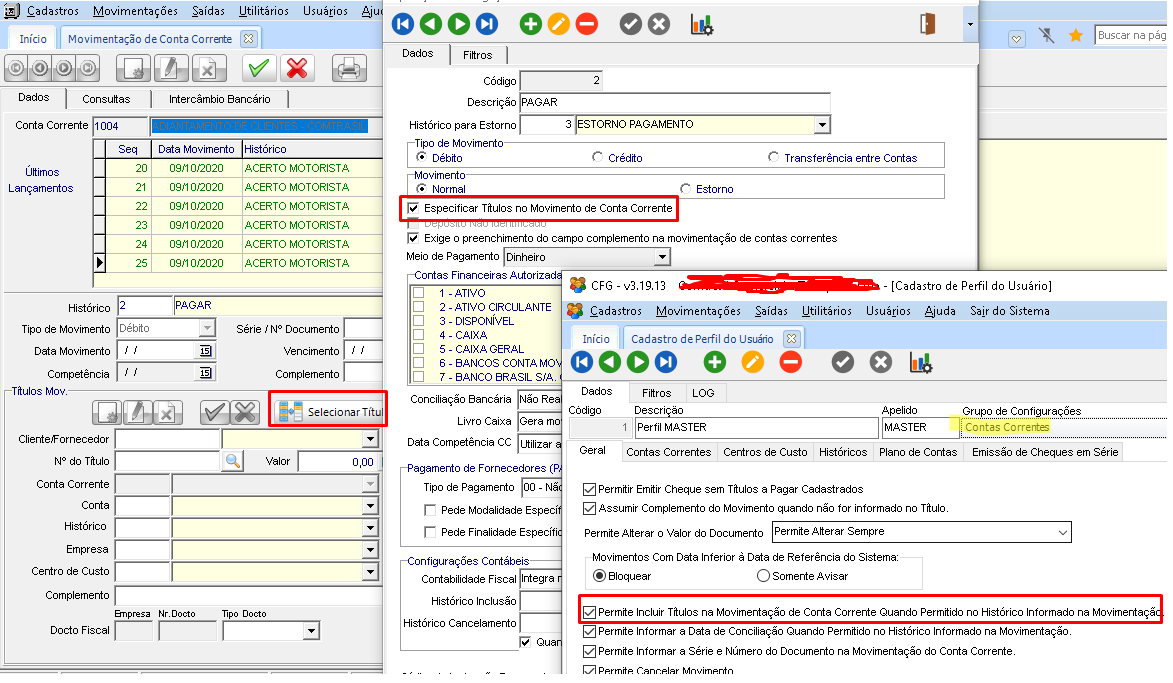Open the Centros de Custo tab

point(765,452)
